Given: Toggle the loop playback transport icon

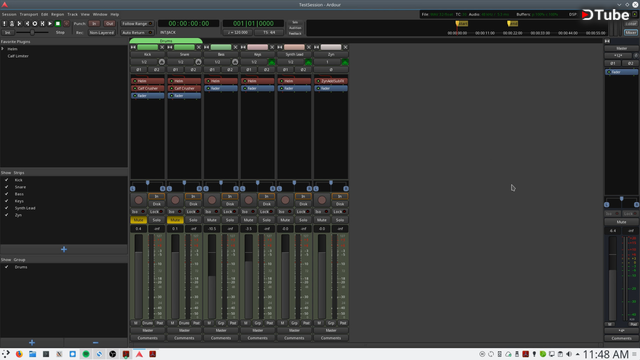Looking at the screenshot, I should (35, 24).
